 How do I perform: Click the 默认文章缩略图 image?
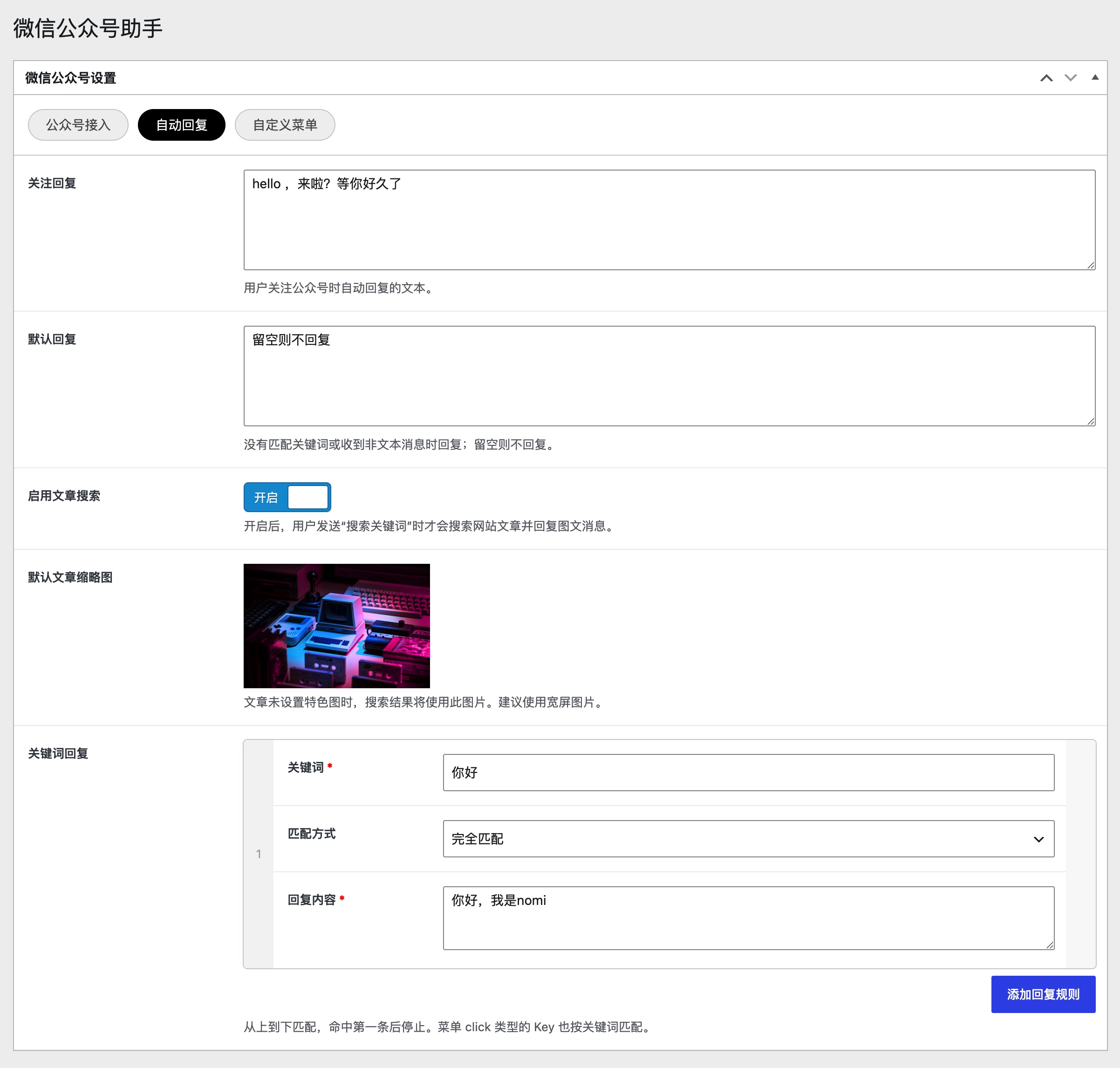point(337,626)
